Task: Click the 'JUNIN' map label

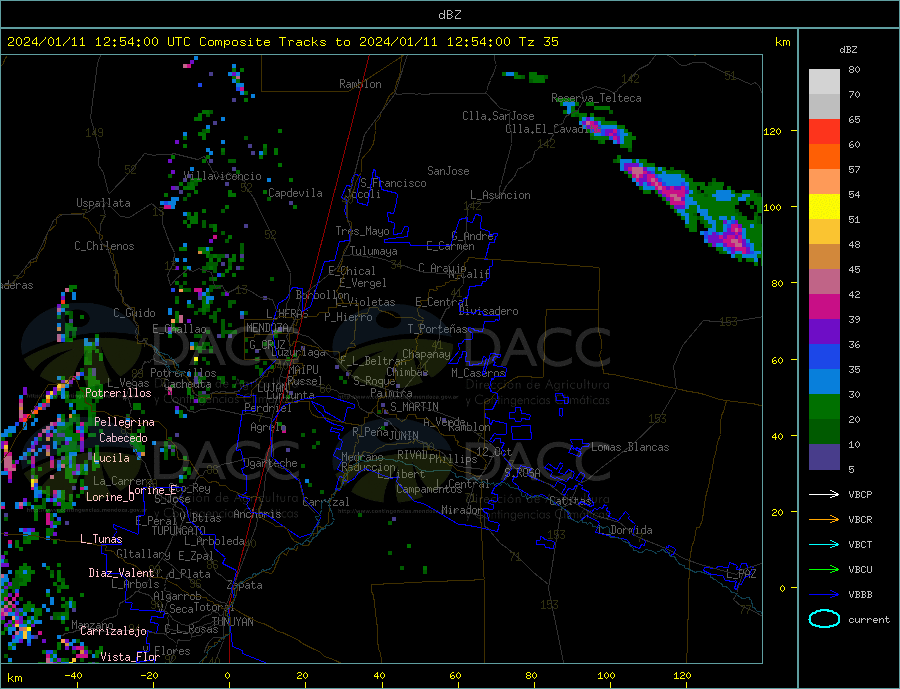Action: 404,436
